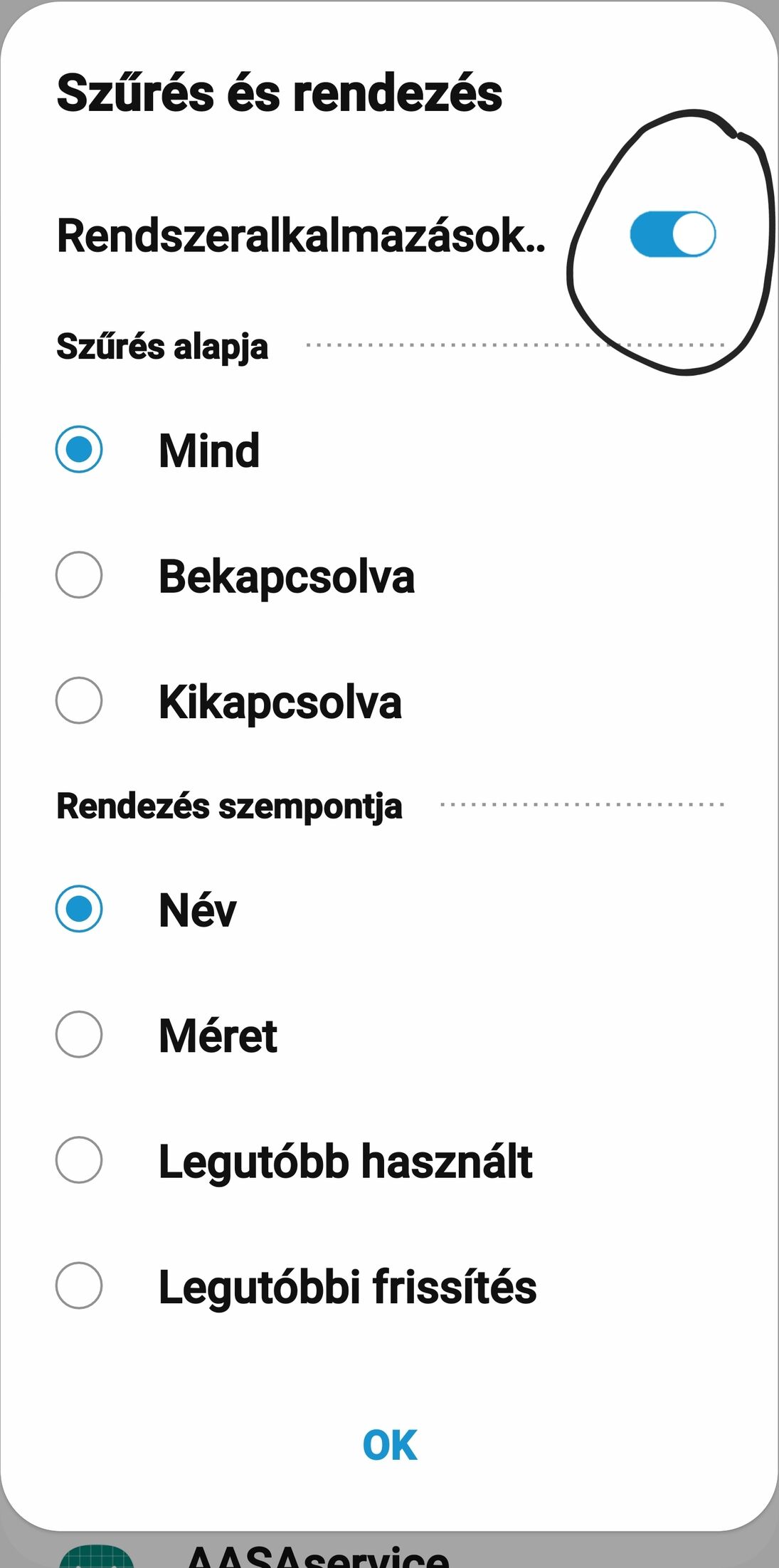Click the Kikapcsolva label text
This screenshot has width=779, height=1568.
280,703
